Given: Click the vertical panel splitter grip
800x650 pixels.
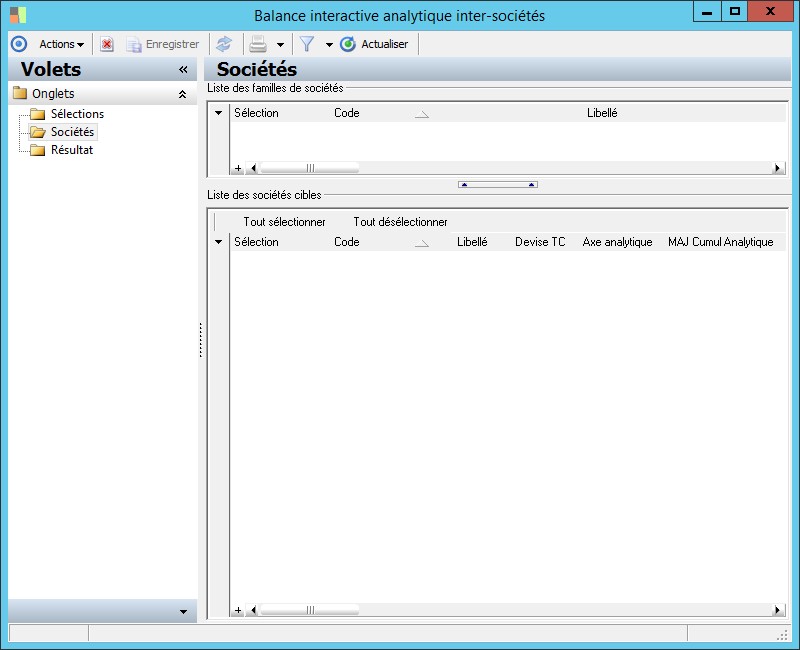Looking at the screenshot, I should (201, 340).
